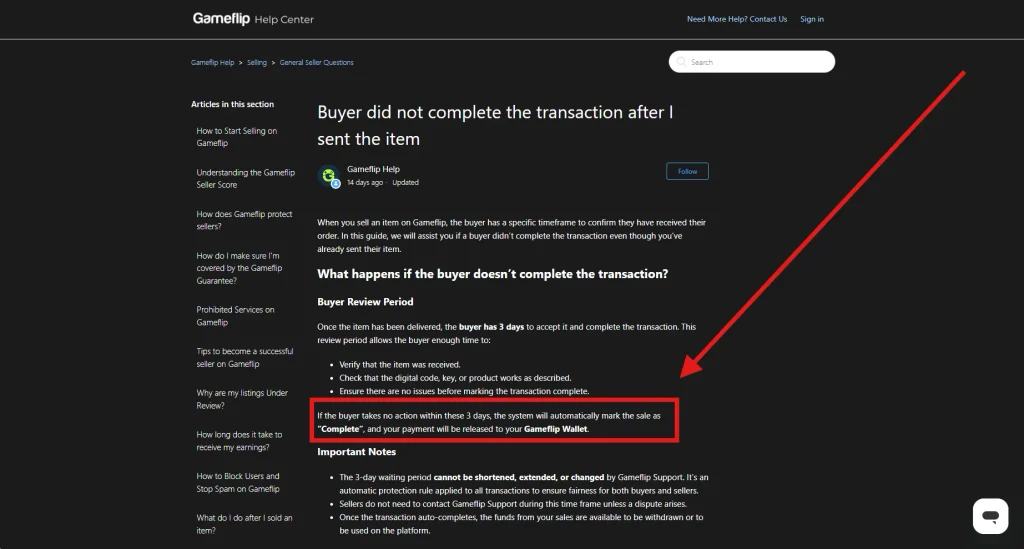Viewport: 1024px width, 549px height.
Task: Click the Important Notes subheading
Action: click(357, 452)
